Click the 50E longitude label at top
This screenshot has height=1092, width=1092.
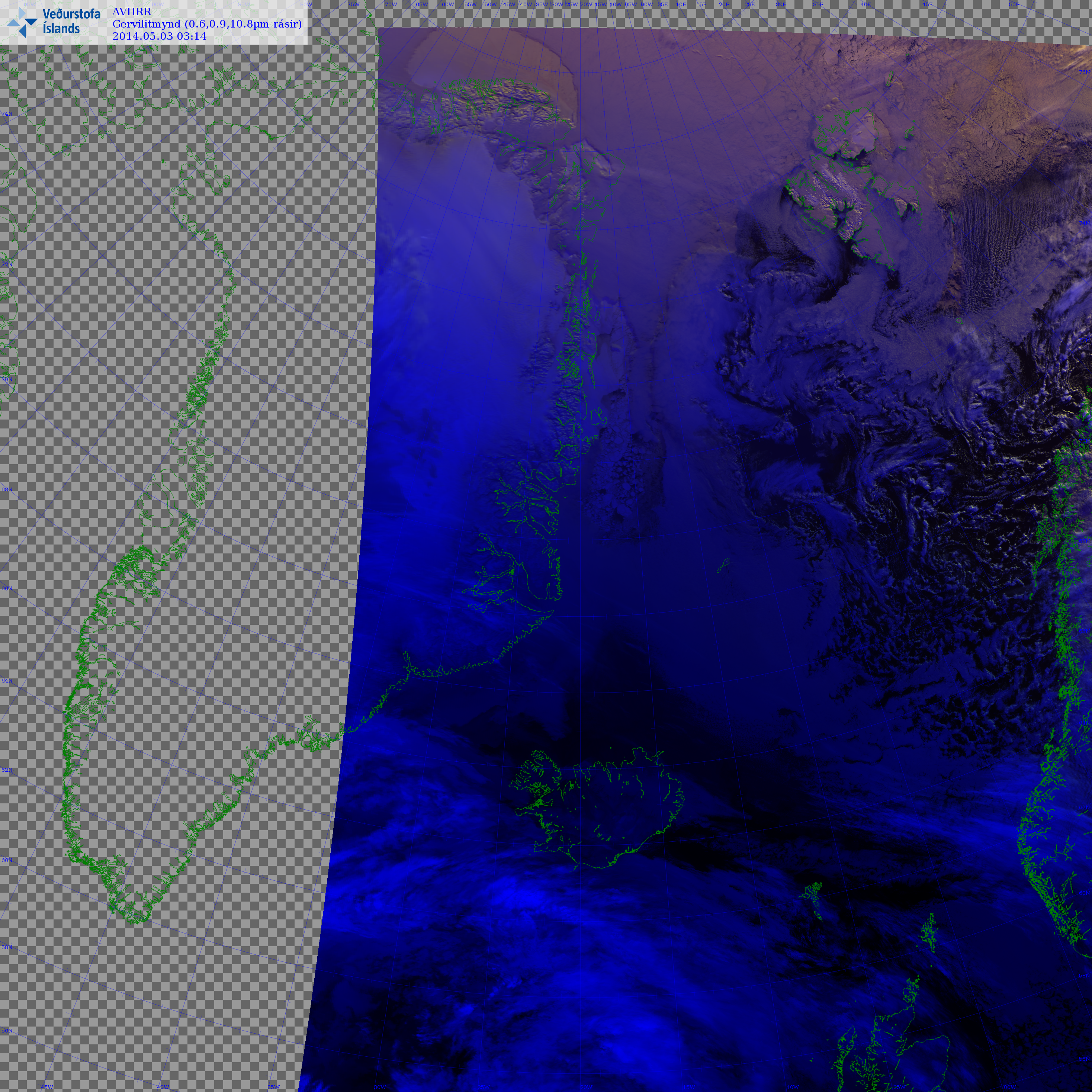1014,4
